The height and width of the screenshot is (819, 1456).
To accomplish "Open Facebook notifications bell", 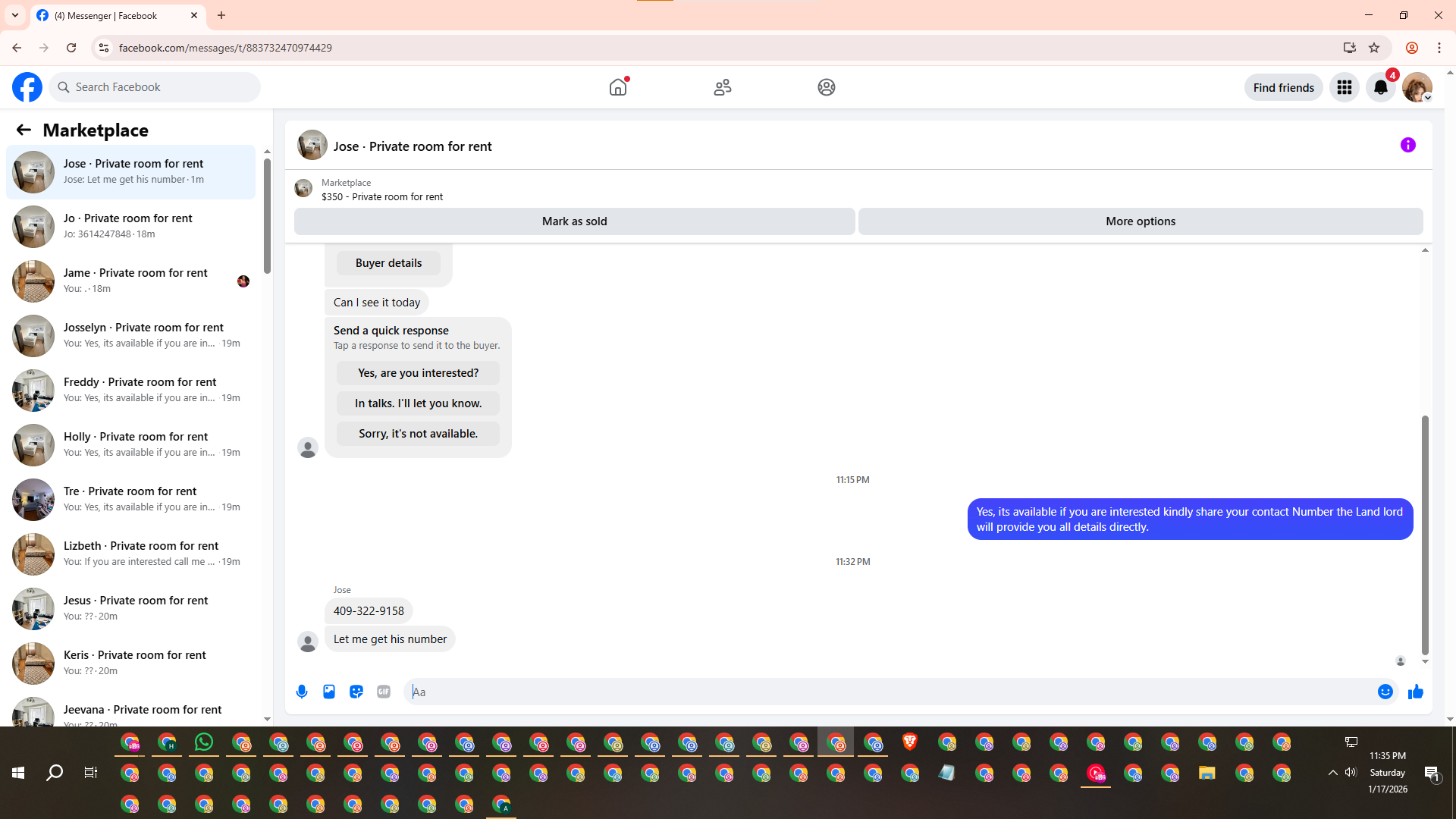I will (x=1380, y=87).
